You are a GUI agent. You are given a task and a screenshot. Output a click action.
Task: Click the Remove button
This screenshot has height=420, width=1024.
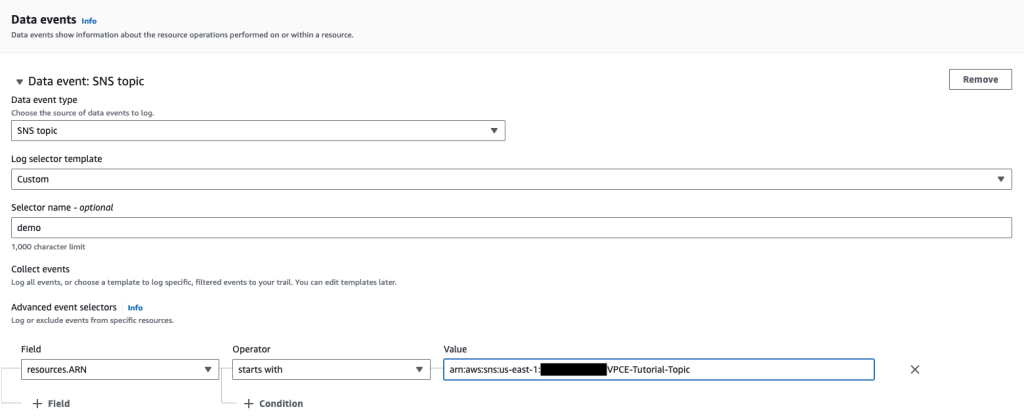(x=980, y=80)
